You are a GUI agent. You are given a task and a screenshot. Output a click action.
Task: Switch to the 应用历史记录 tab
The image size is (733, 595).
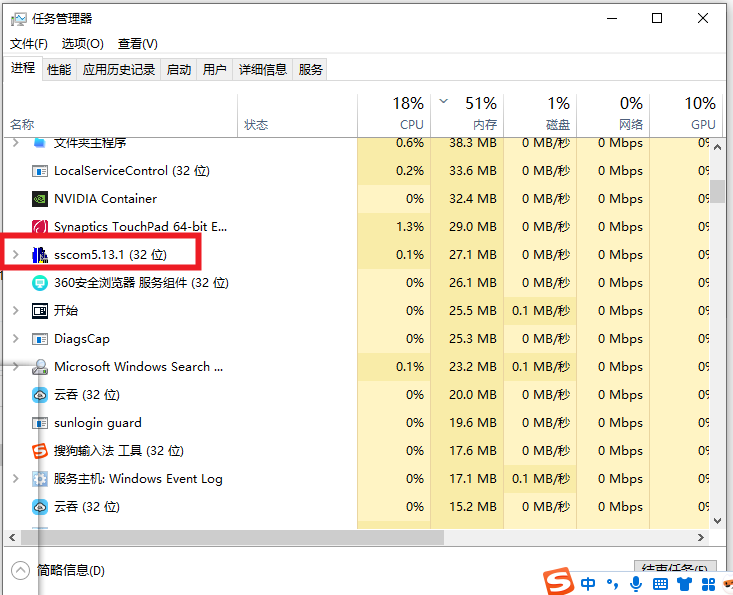pyautogui.click(x=119, y=70)
